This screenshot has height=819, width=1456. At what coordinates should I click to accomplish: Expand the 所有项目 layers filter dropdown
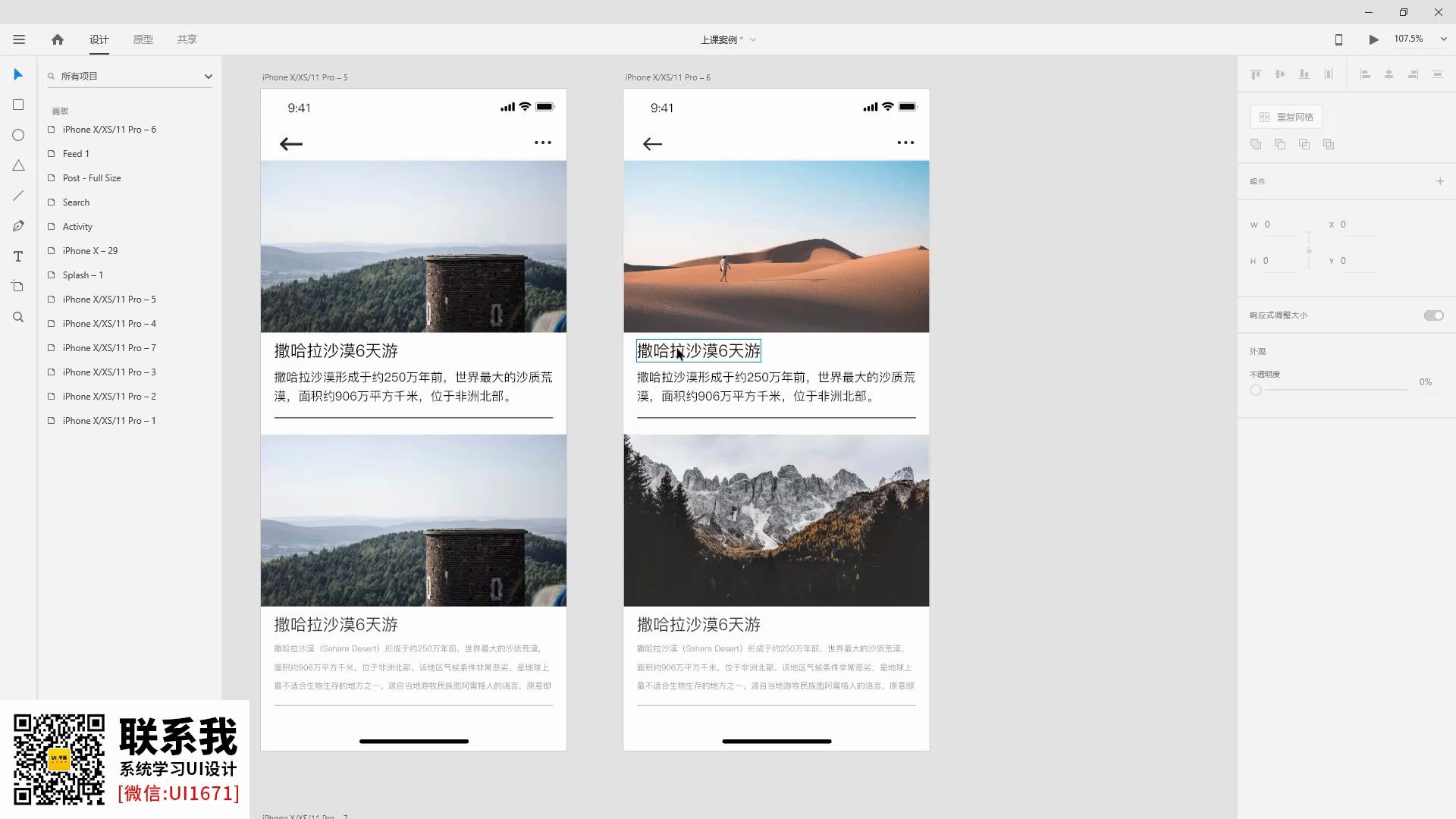click(x=209, y=76)
